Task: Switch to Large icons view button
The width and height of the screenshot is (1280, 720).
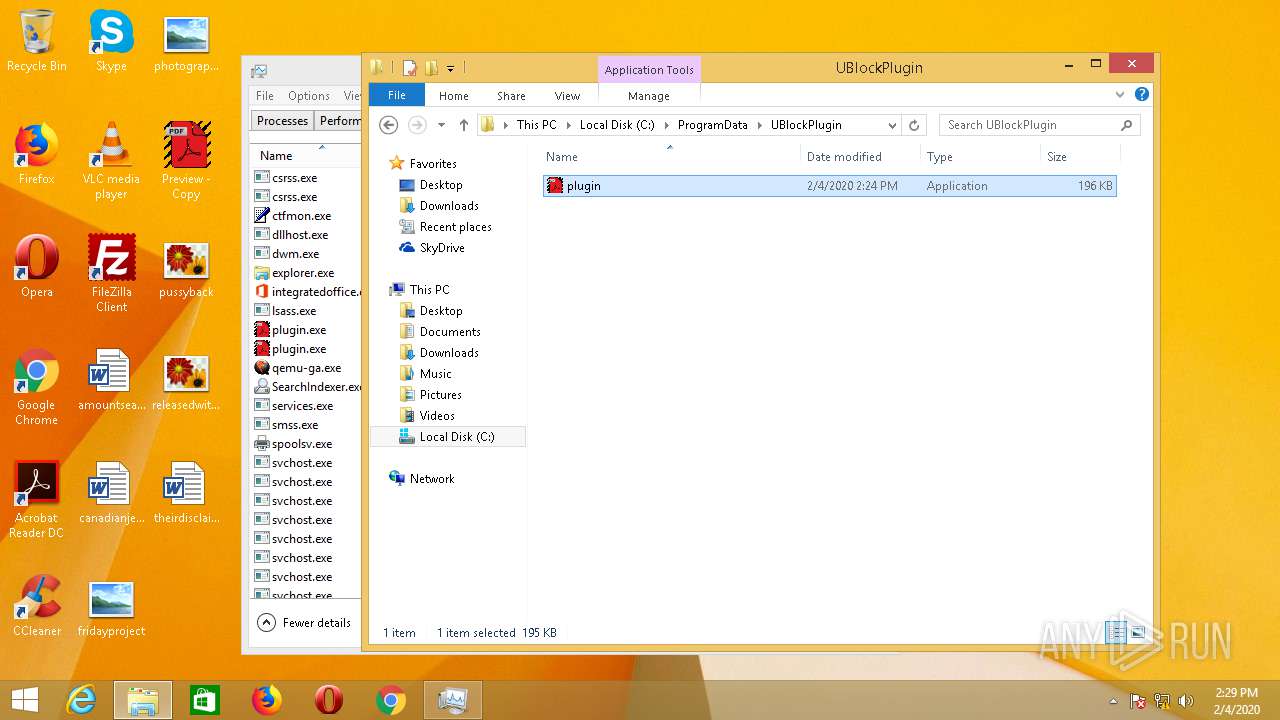Action: click(x=1137, y=633)
